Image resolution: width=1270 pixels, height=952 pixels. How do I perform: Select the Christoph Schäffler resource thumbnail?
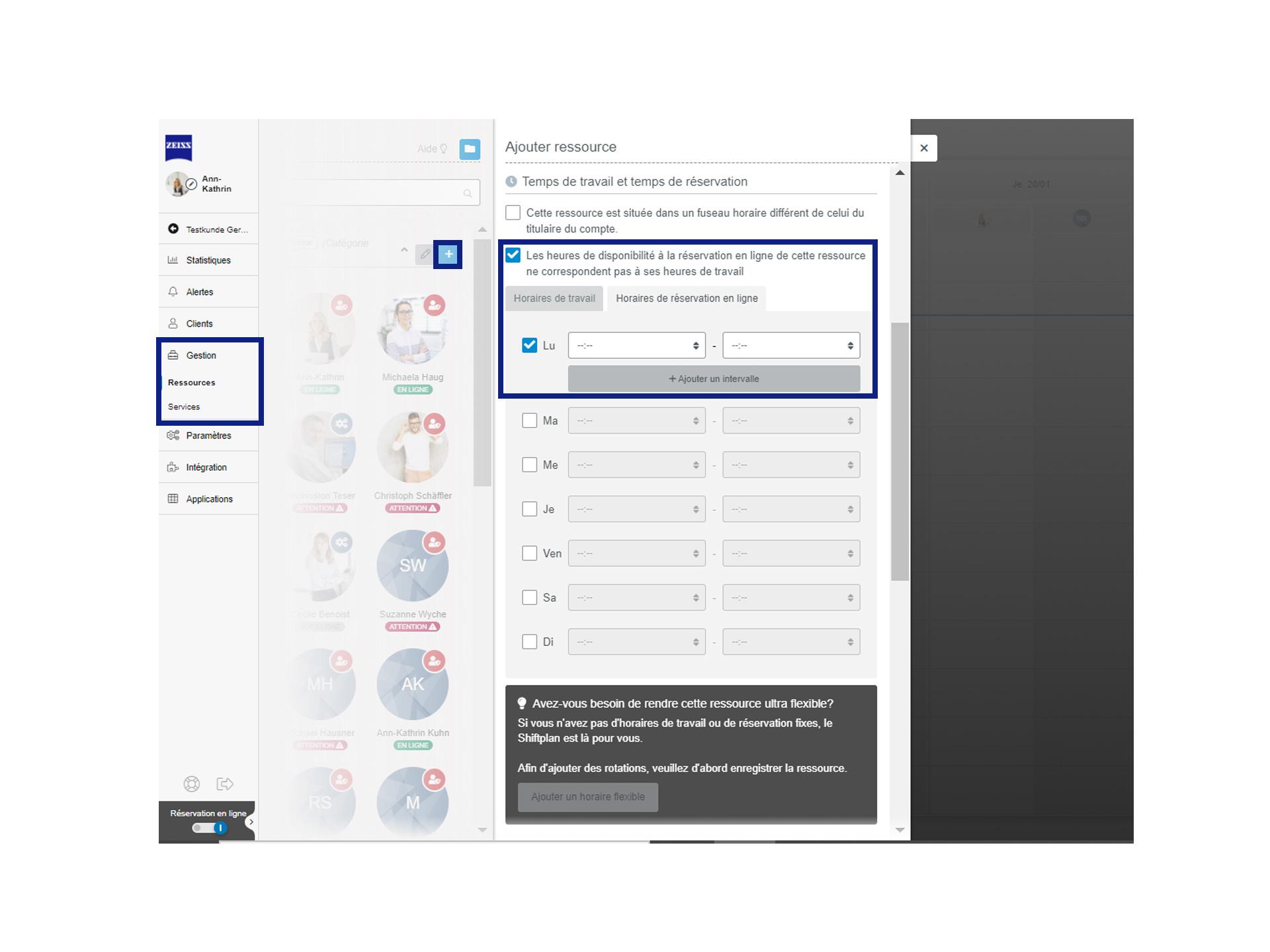click(413, 447)
